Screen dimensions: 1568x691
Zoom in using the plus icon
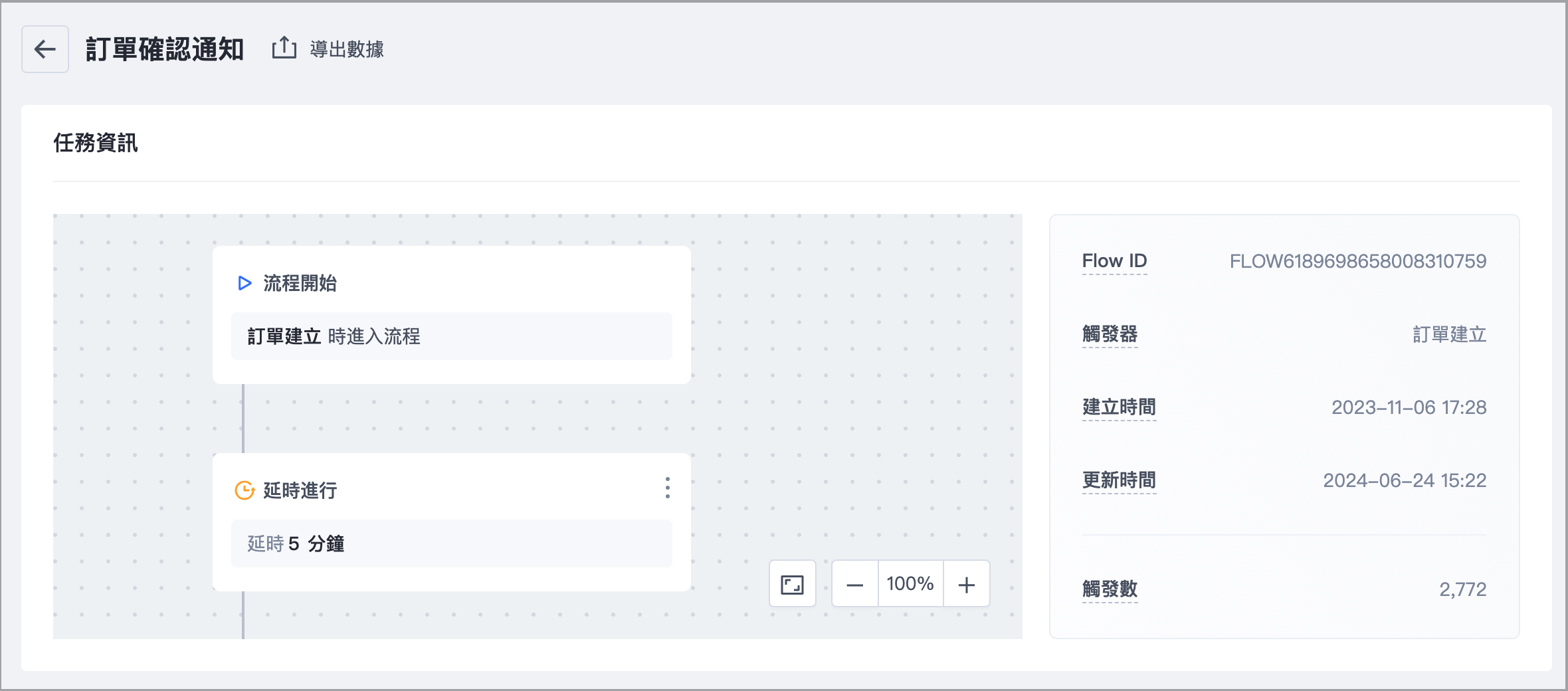967,583
